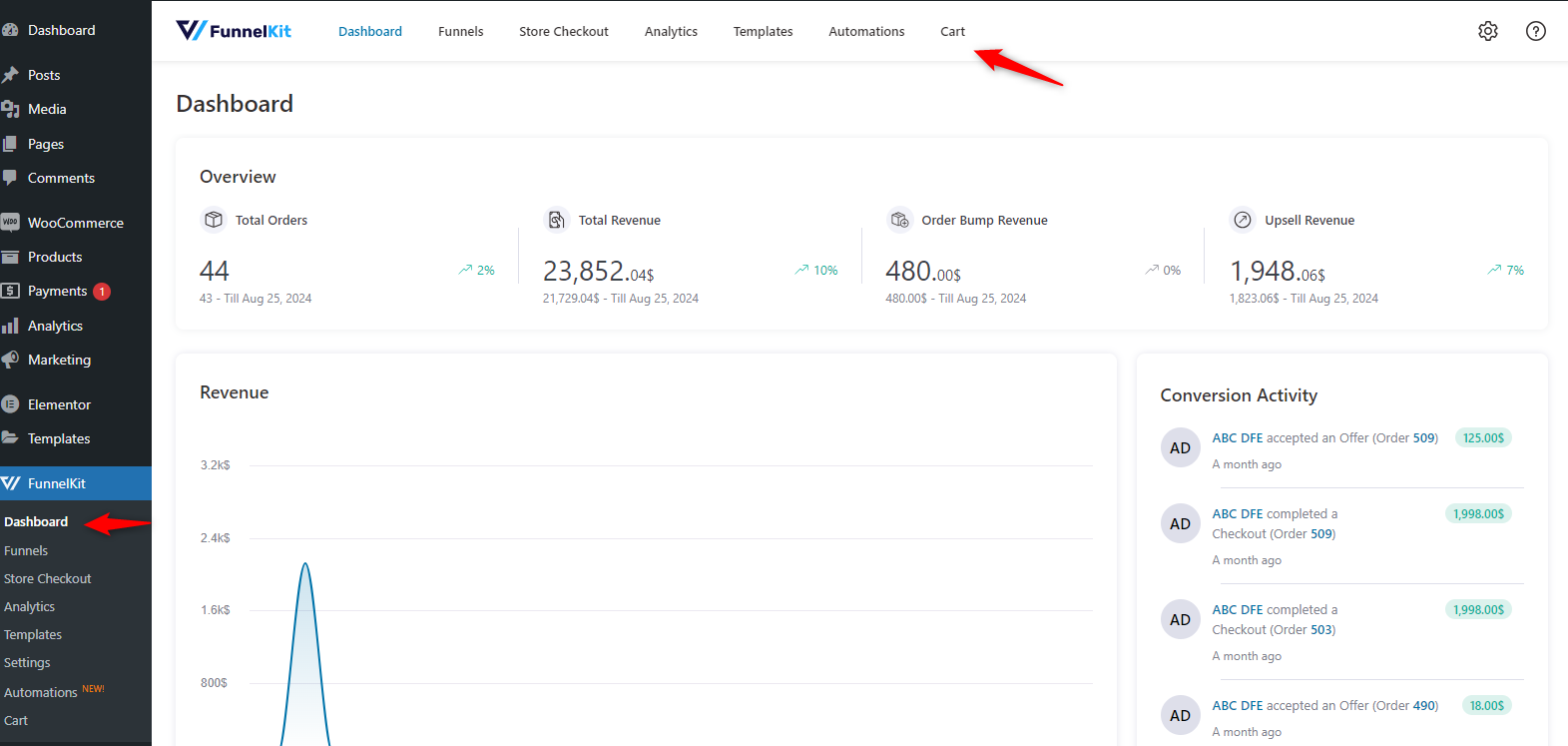Click the Posts pin icon
This screenshot has width=1568, height=746.
10,75
